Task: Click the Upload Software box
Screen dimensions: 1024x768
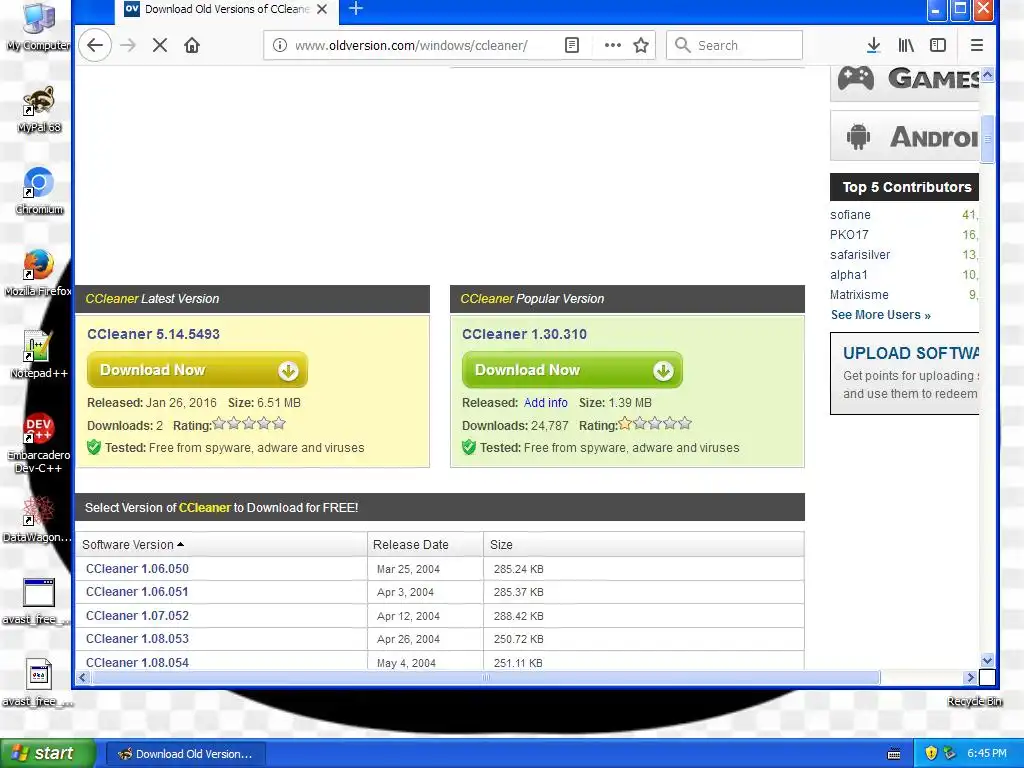Action: point(904,373)
